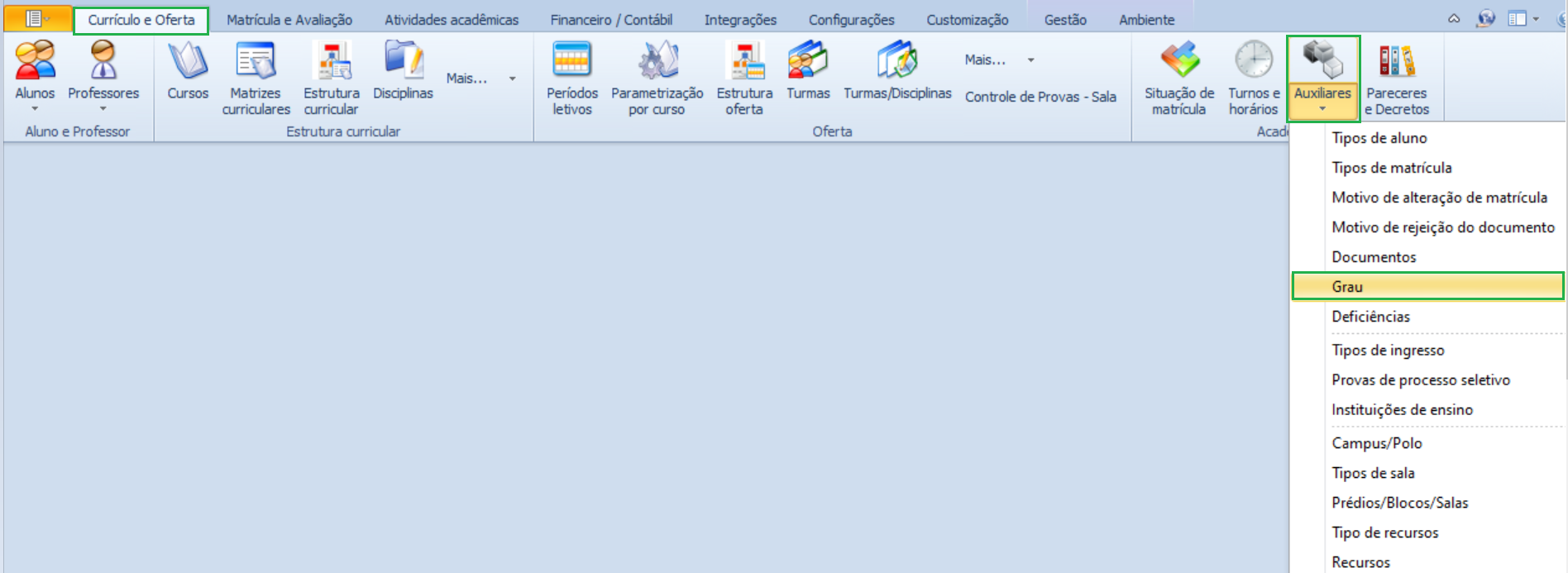Screen dimensions: 1568x573
Task: Open Mais… dropdown in Oferta group
Action: (1000, 60)
